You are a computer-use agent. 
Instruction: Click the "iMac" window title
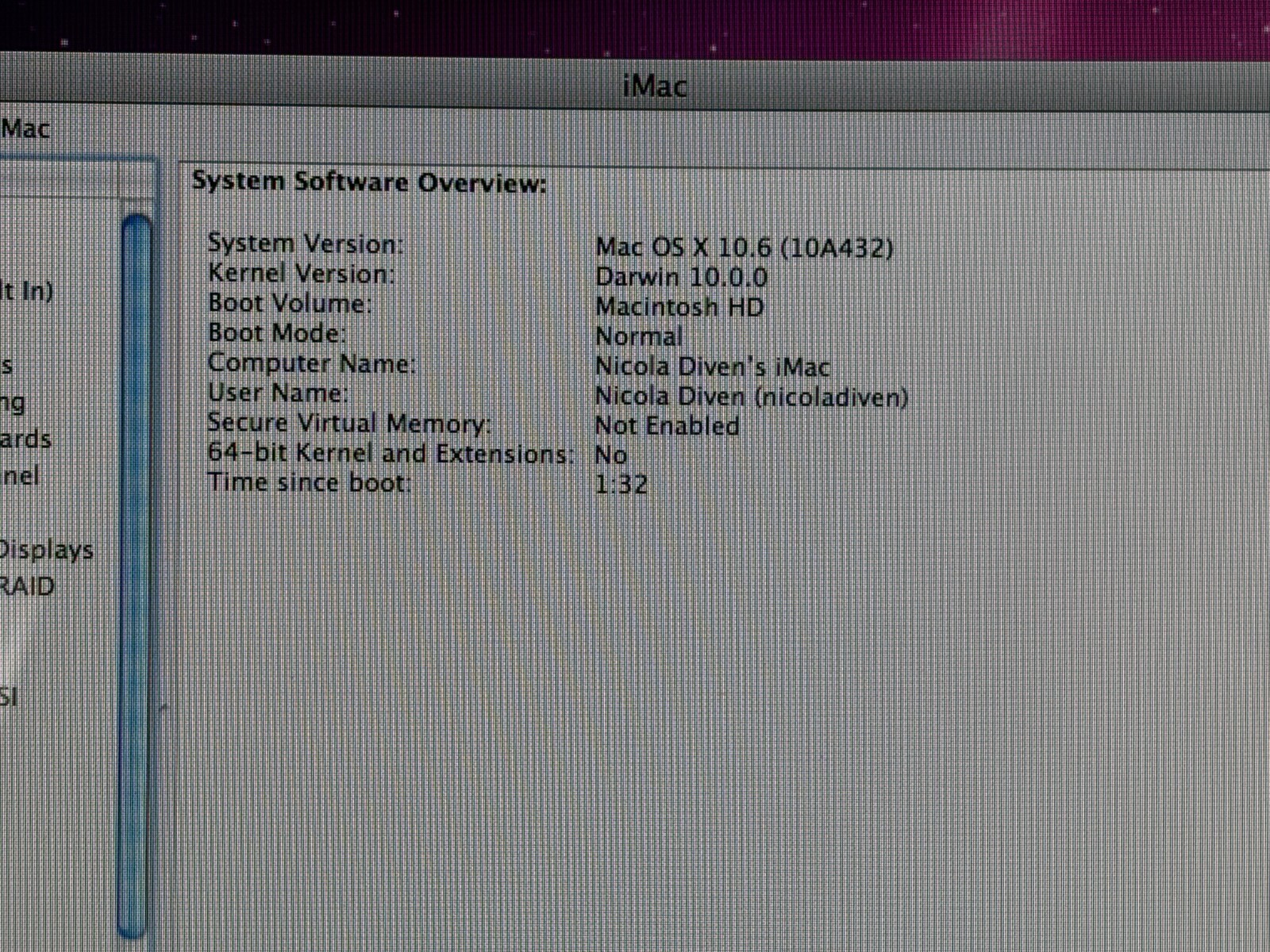655,85
